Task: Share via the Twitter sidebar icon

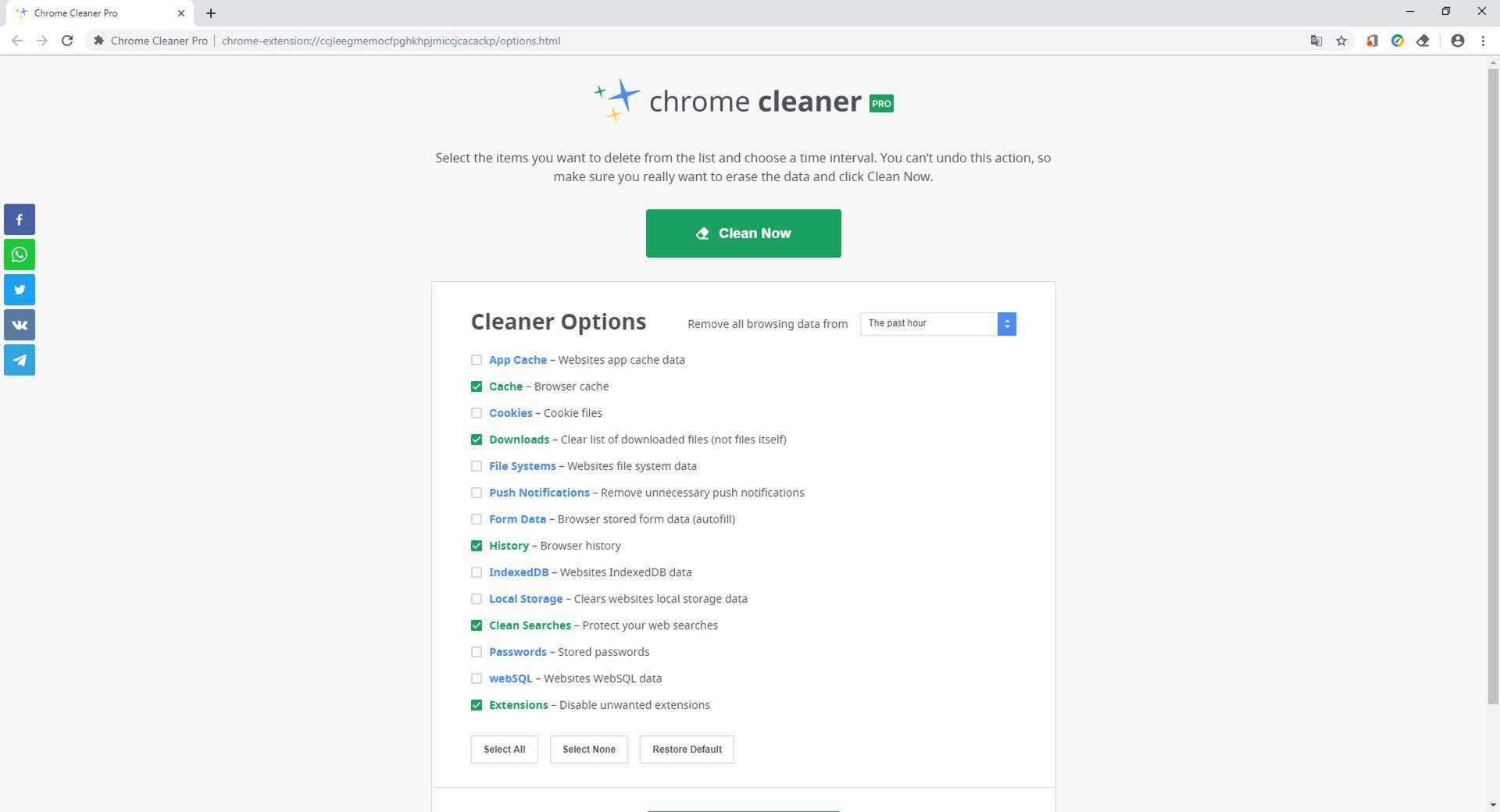Action: (x=19, y=290)
